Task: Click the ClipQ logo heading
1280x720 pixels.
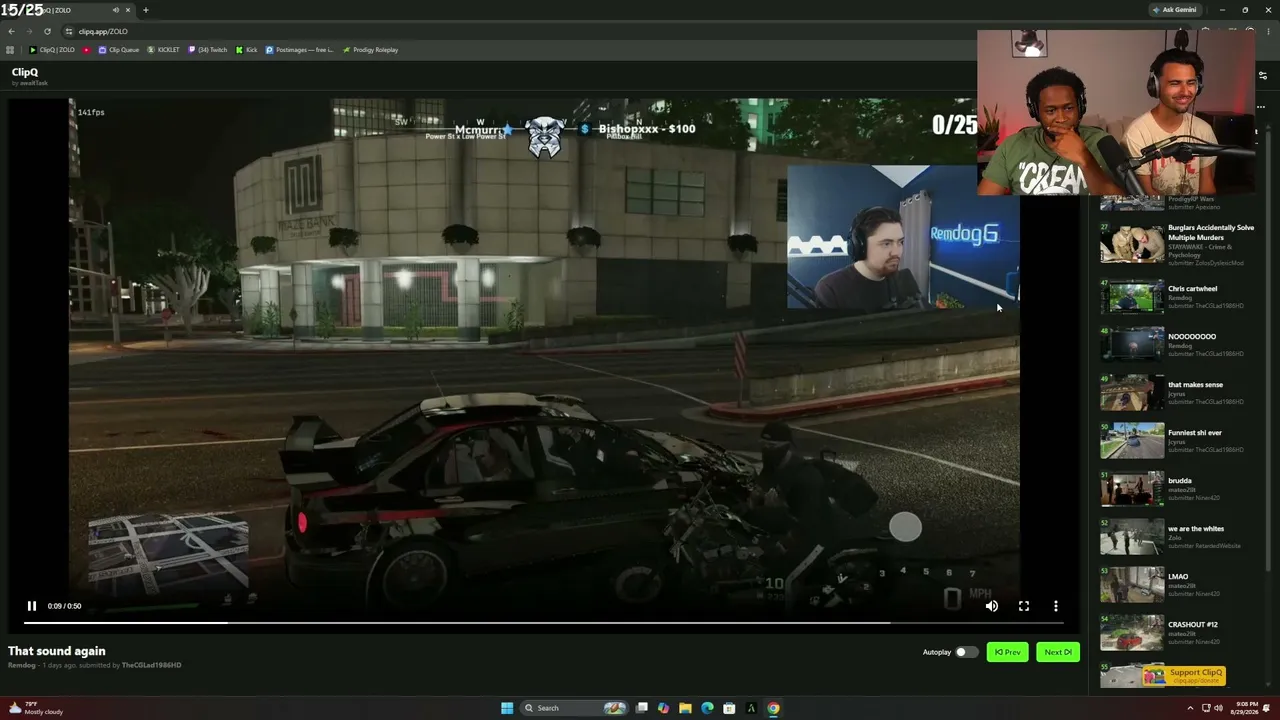Action: 25,72
